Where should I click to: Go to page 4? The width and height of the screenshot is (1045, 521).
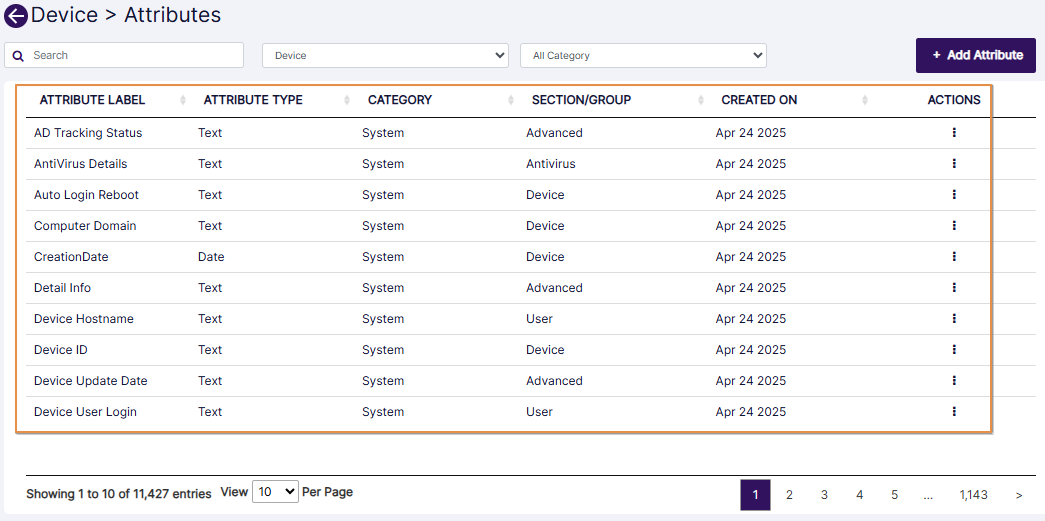click(860, 495)
